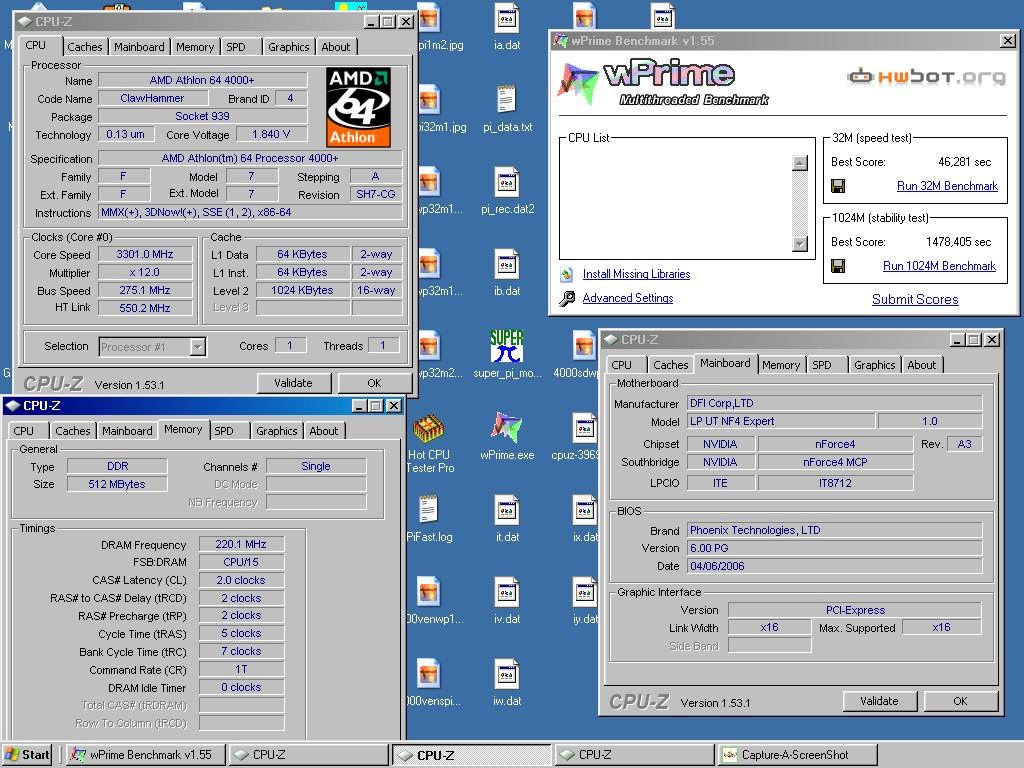The width and height of the screenshot is (1024, 768).
Task: Click the AMD Athlon 64 logo
Action: (x=359, y=107)
